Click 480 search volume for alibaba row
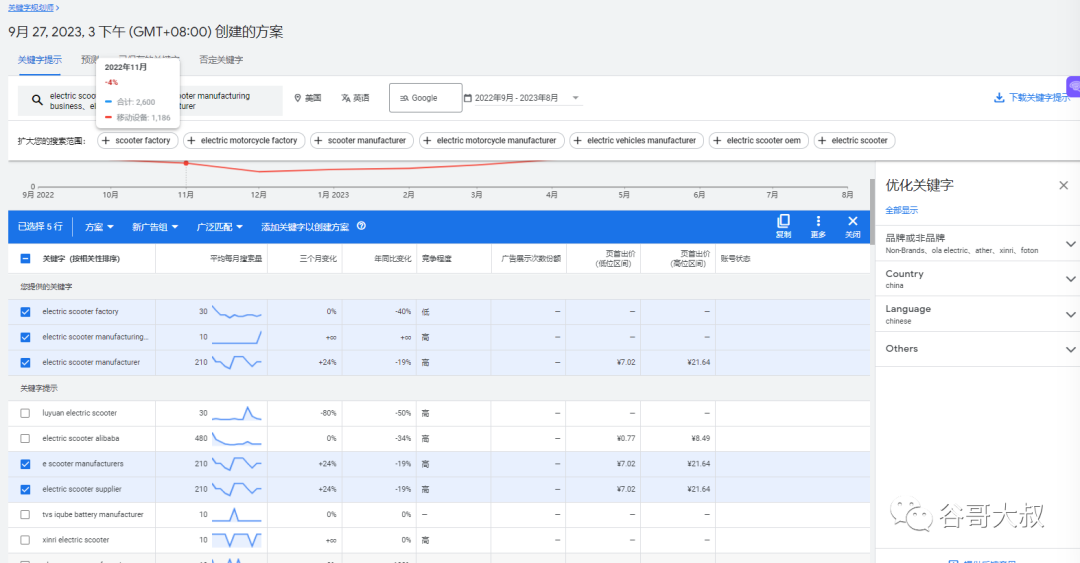 point(200,438)
